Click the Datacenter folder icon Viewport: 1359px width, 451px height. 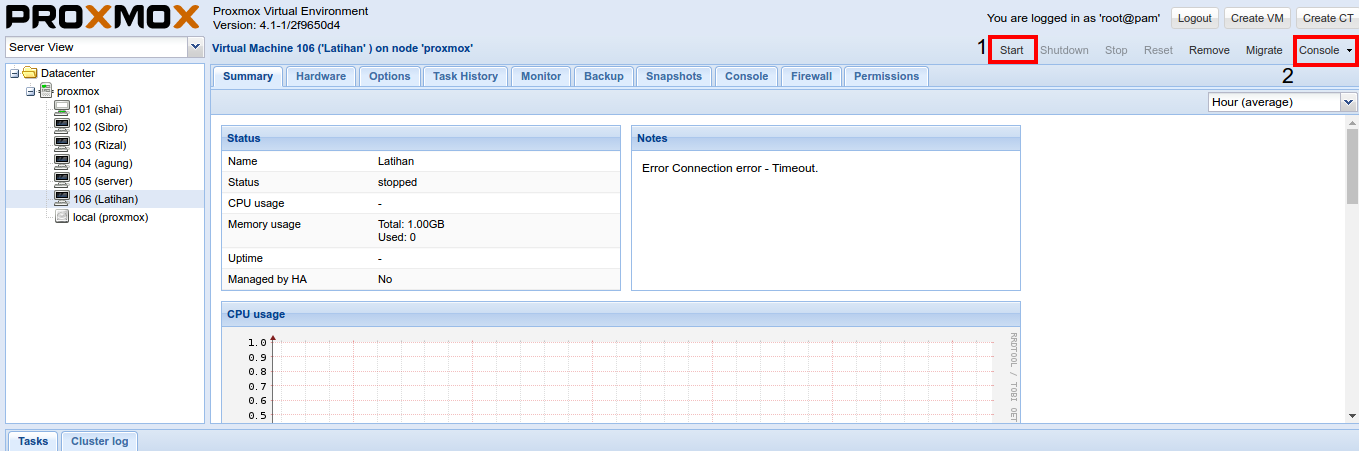(x=30, y=73)
